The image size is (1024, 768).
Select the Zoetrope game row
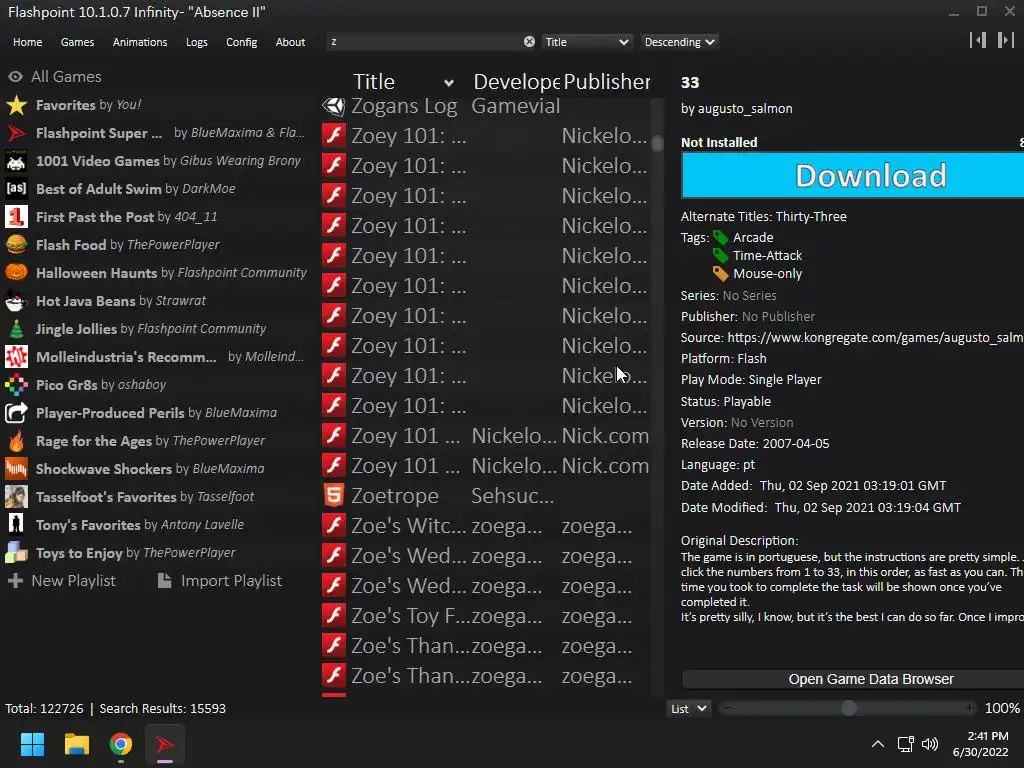[x=487, y=496]
